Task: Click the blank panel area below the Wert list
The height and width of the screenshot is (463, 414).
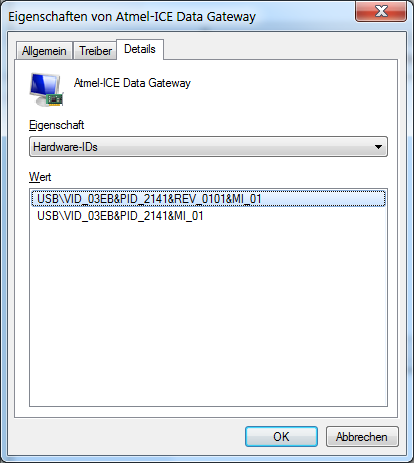Action: [206, 412]
